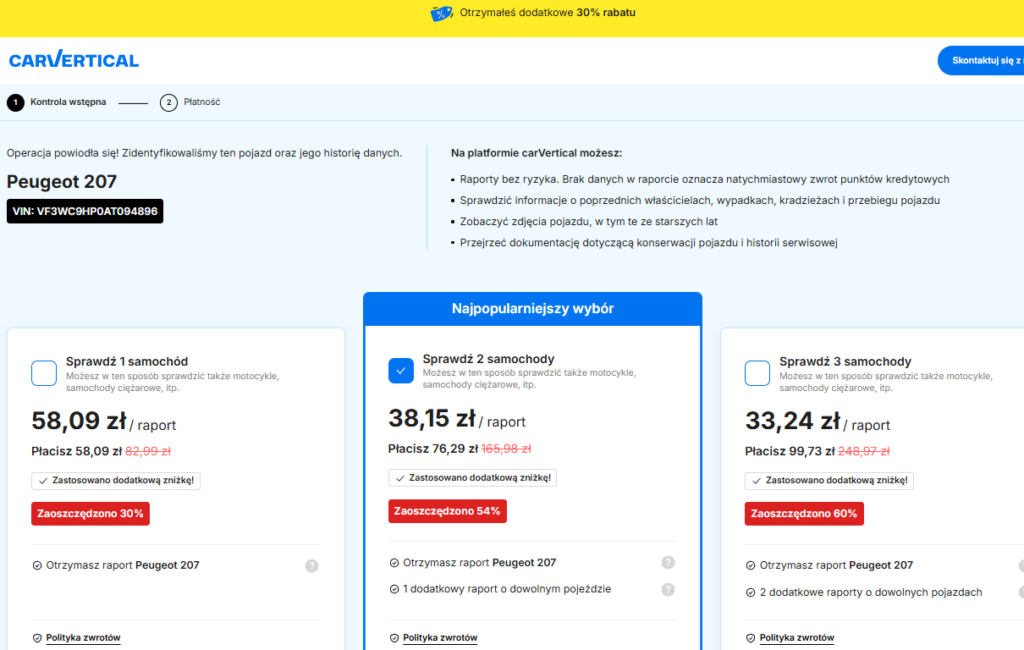
Task: Click shield icon beside middle Polityka zwrotów
Action: (x=394, y=638)
